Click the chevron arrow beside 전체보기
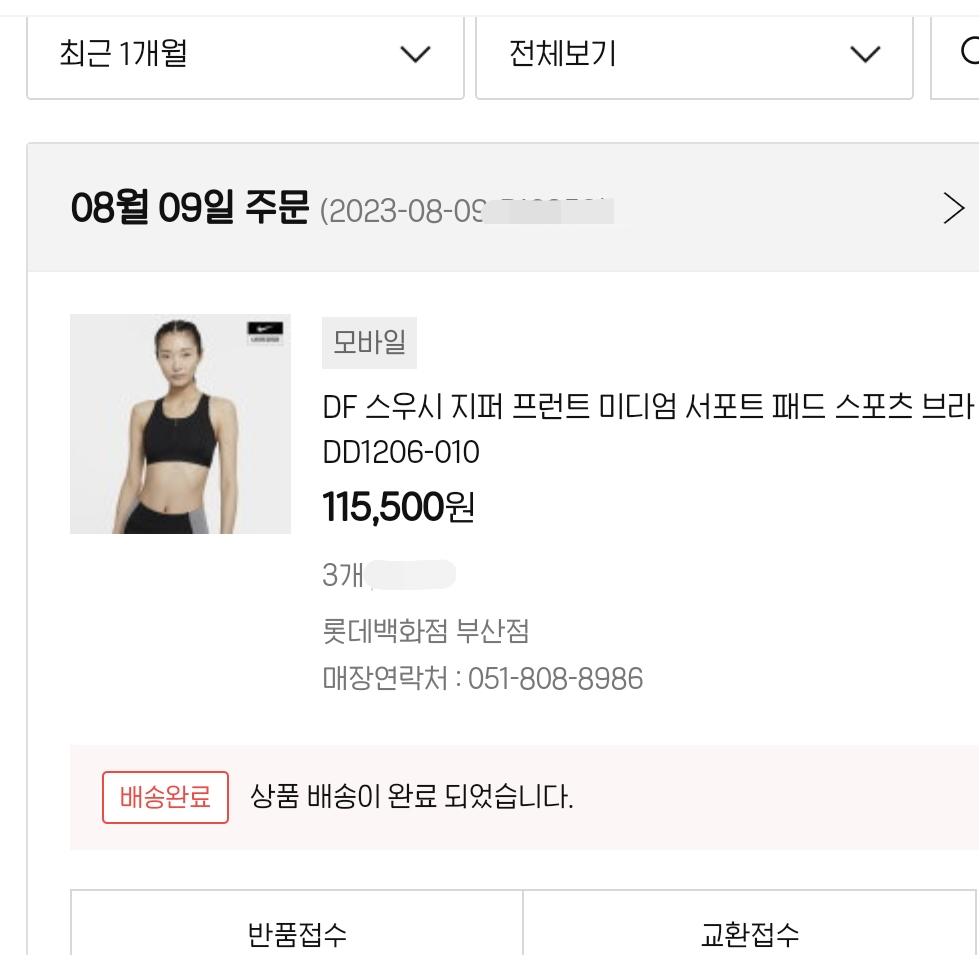Screen dimensions: 979x955 pos(864,55)
